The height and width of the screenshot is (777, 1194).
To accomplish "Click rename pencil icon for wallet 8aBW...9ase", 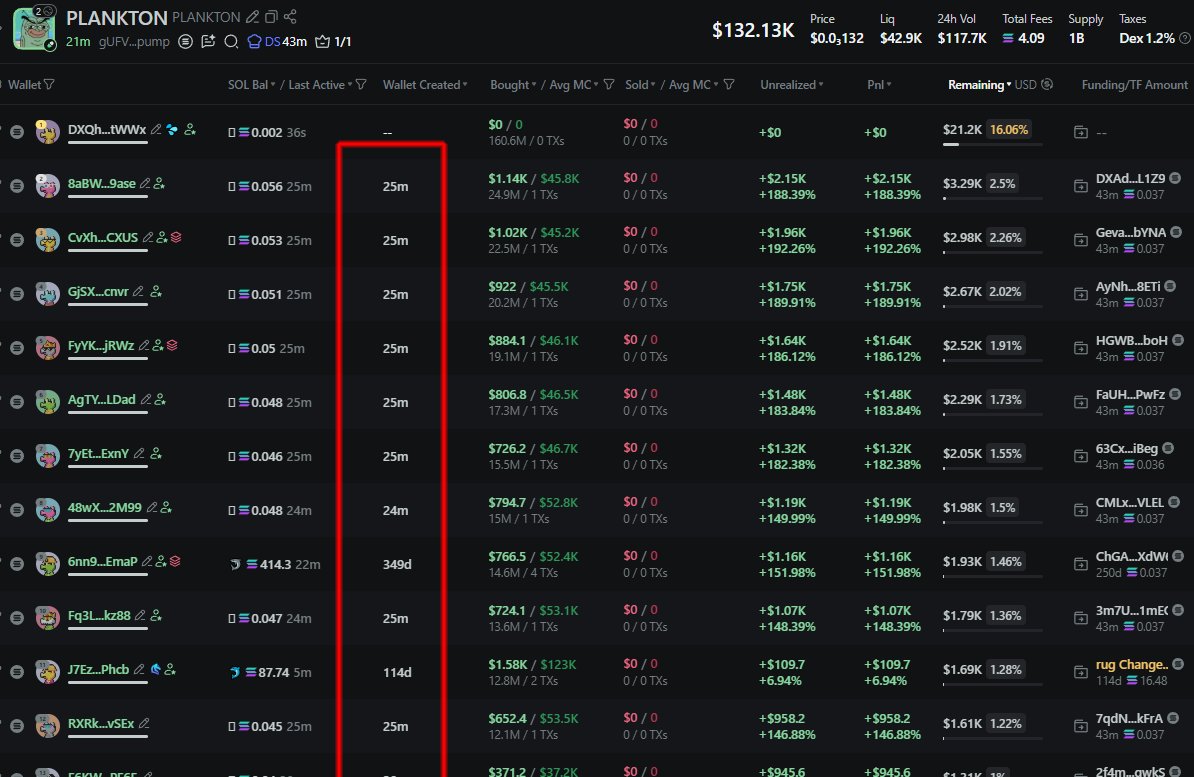I will click(144, 184).
